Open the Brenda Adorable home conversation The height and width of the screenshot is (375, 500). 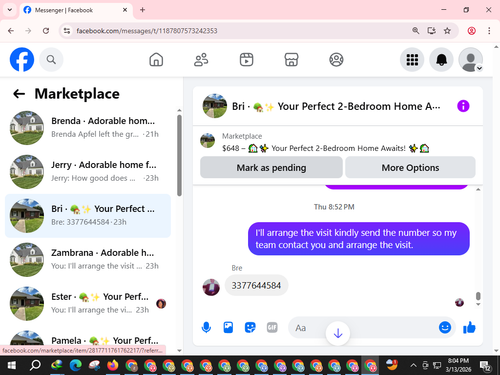click(88, 128)
